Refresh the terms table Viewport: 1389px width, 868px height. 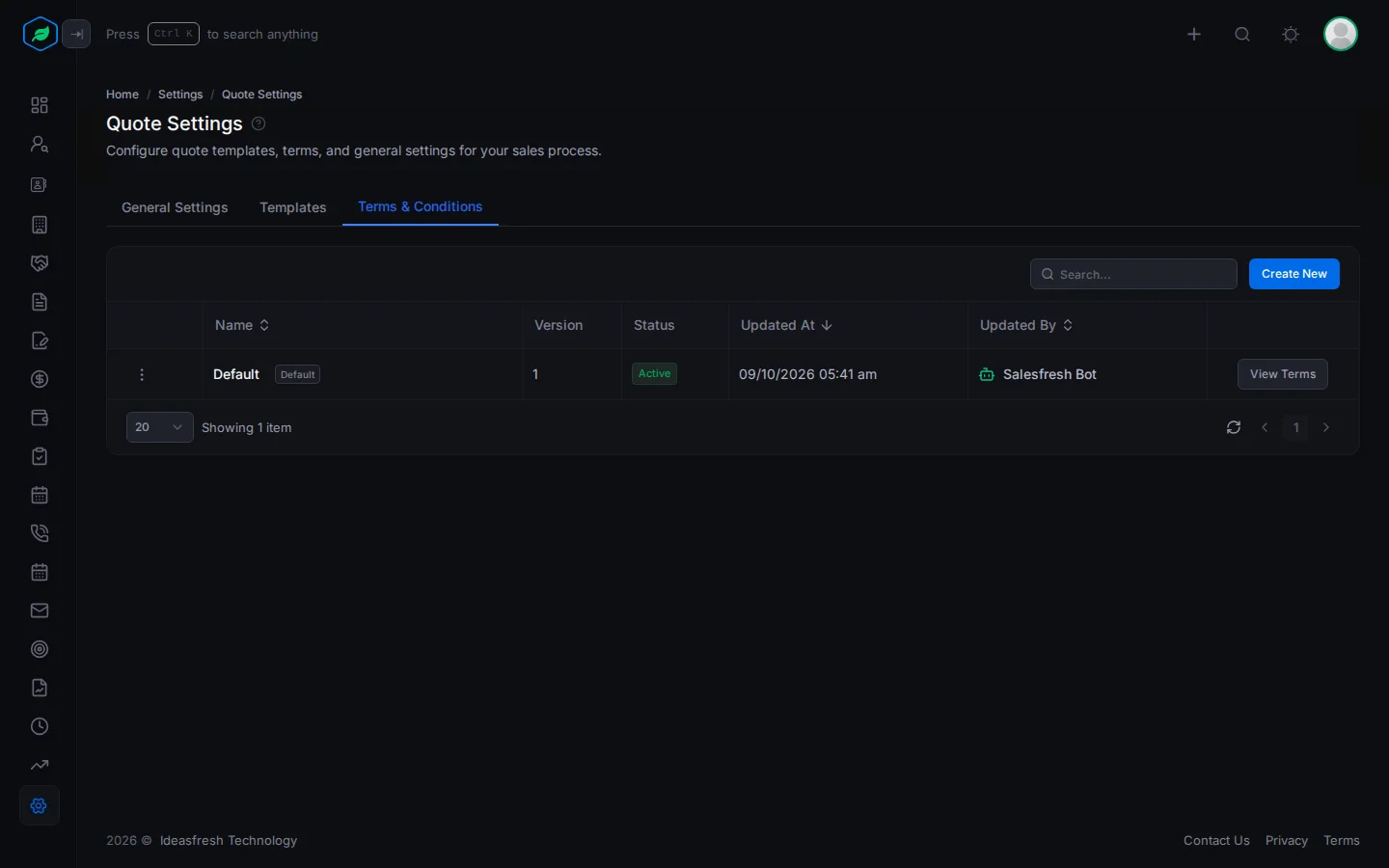tap(1234, 427)
